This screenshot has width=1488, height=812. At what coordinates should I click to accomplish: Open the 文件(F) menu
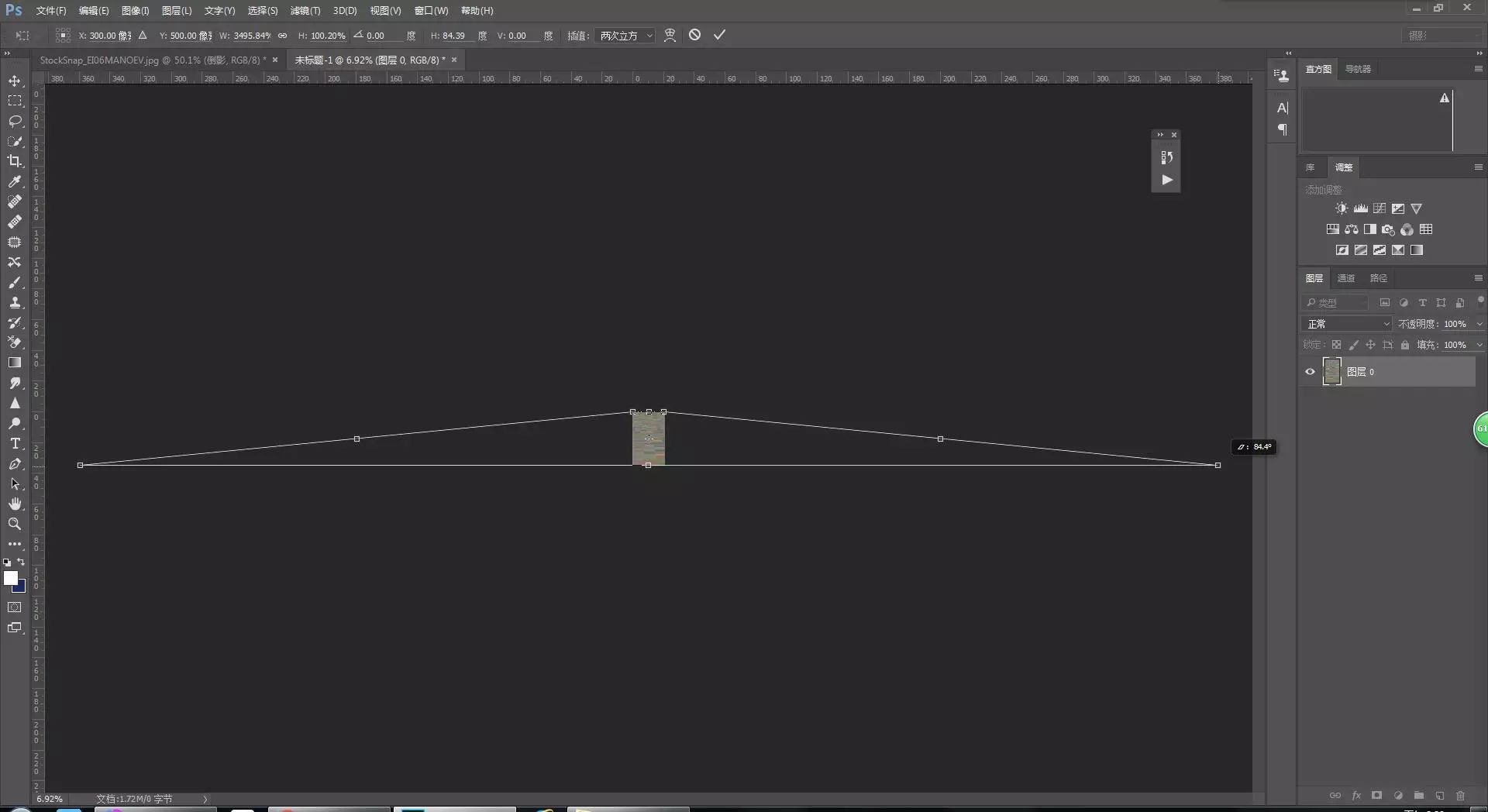(51, 11)
